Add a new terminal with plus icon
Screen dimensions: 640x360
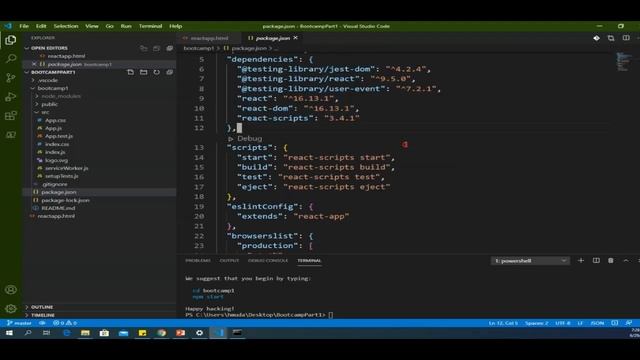[581, 260]
